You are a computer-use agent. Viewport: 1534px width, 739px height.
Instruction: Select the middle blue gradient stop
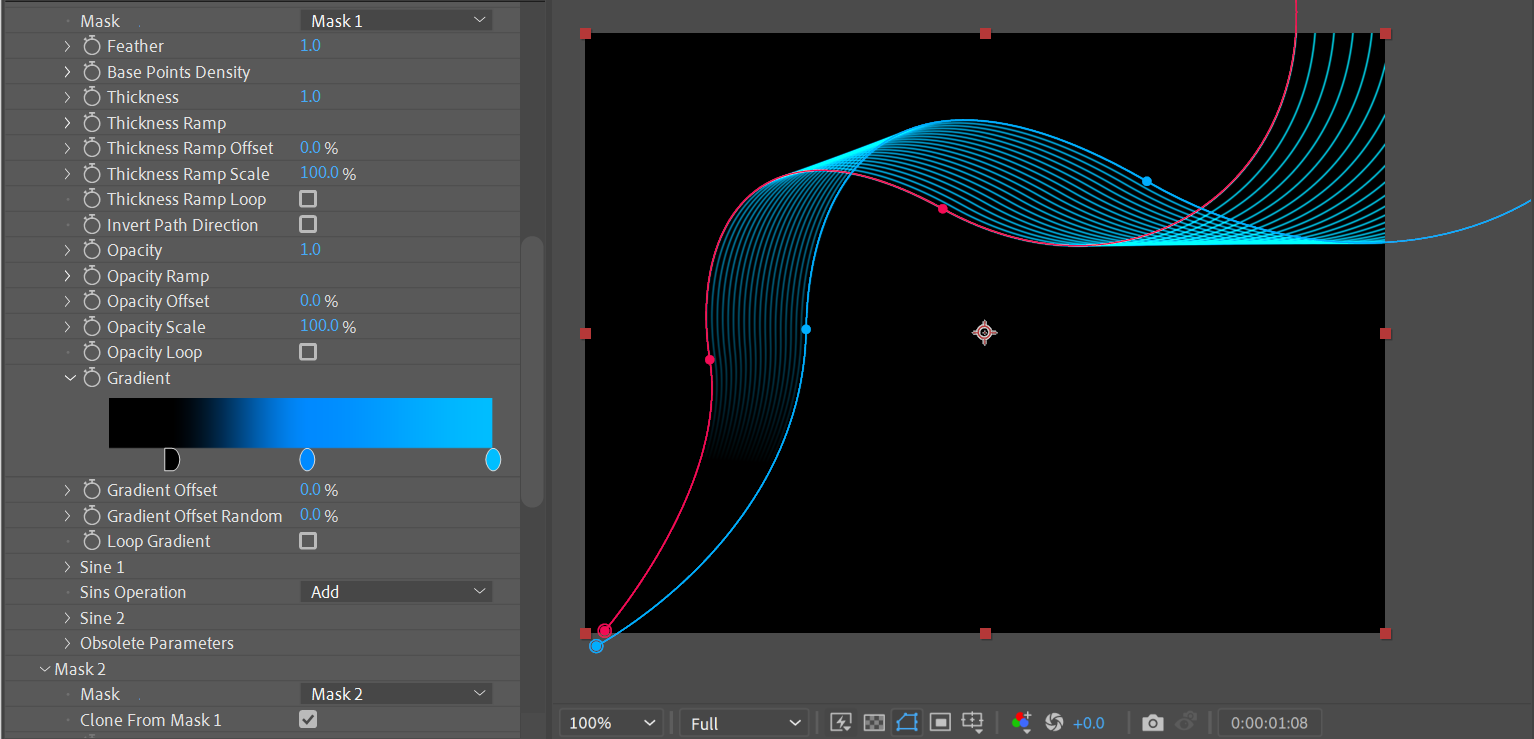pyautogui.click(x=308, y=459)
